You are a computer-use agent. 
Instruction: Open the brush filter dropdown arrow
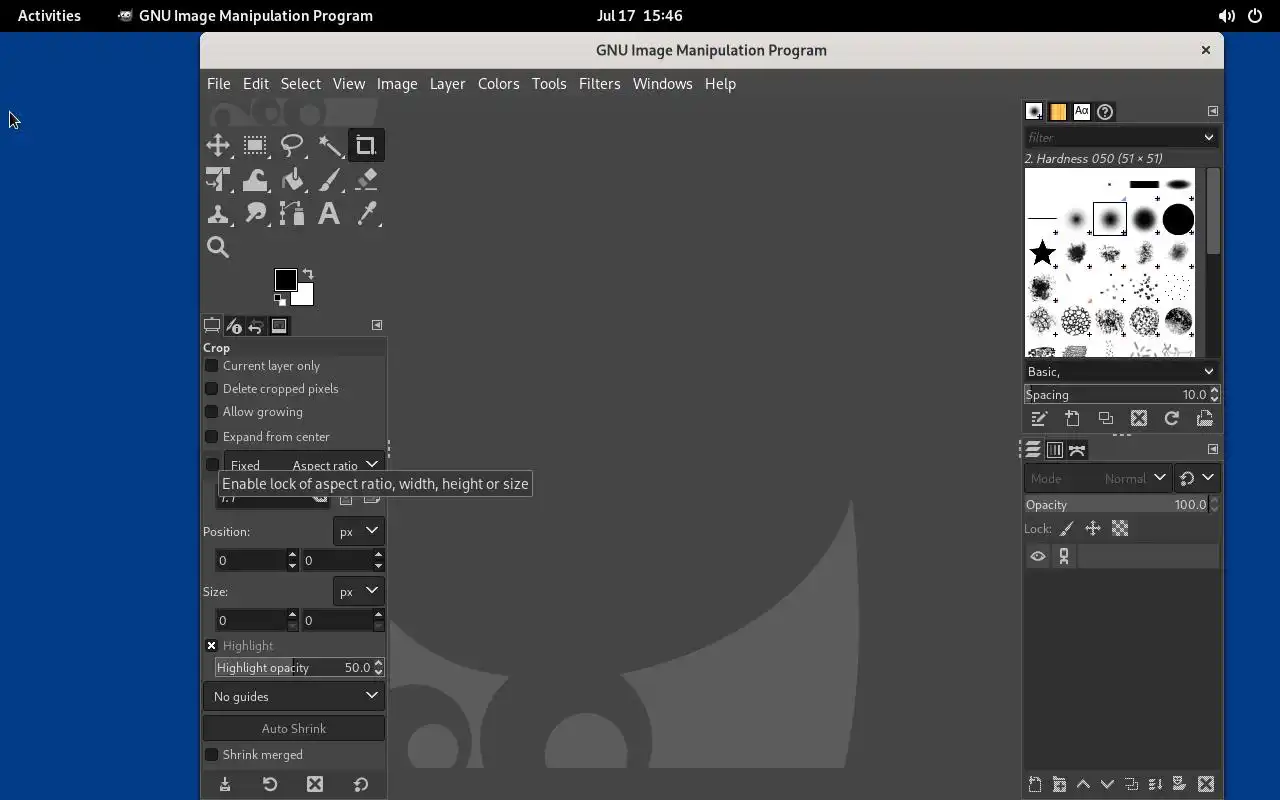coord(1208,137)
